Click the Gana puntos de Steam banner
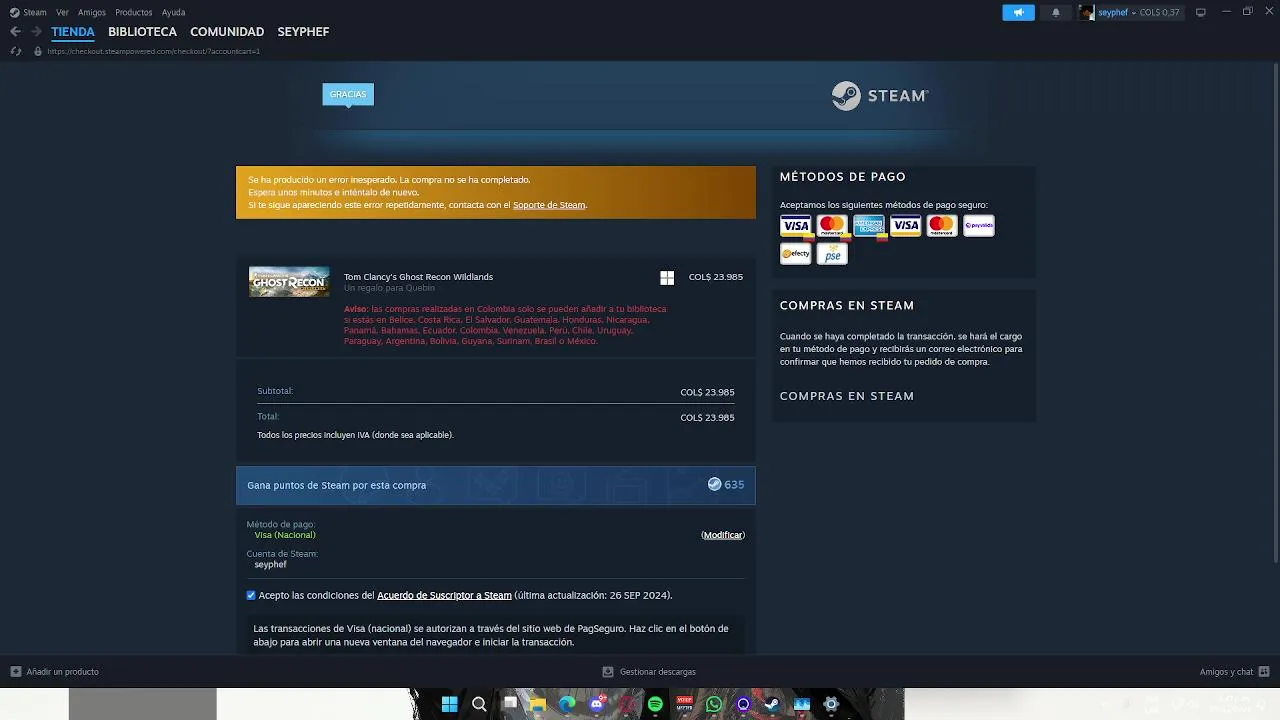 click(496, 485)
